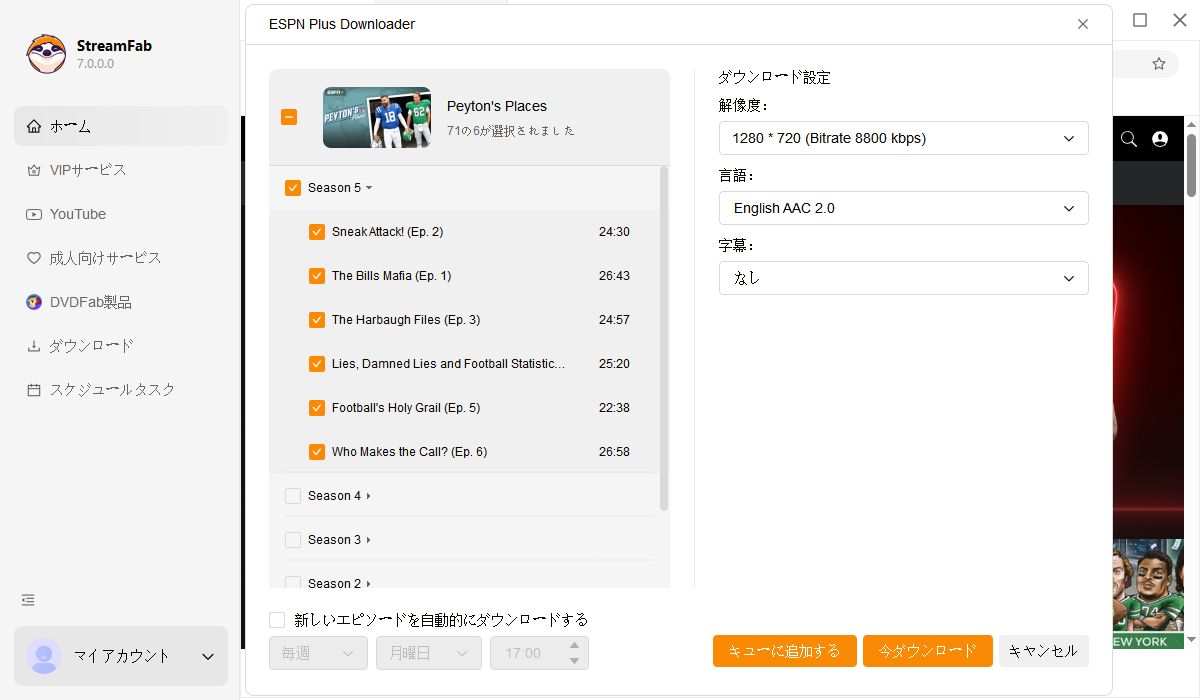Open the ダウンロード menu item in sidebar
This screenshot has height=700, width=1200.
pyautogui.click(x=91, y=346)
